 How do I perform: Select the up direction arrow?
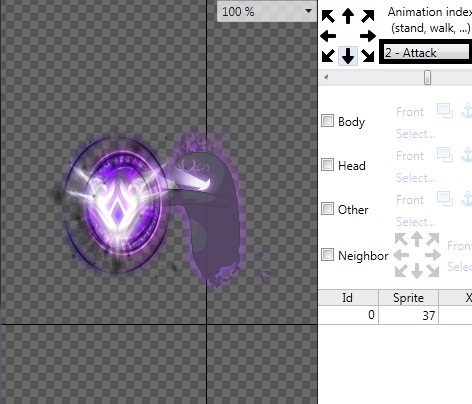pyautogui.click(x=348, y=16)
